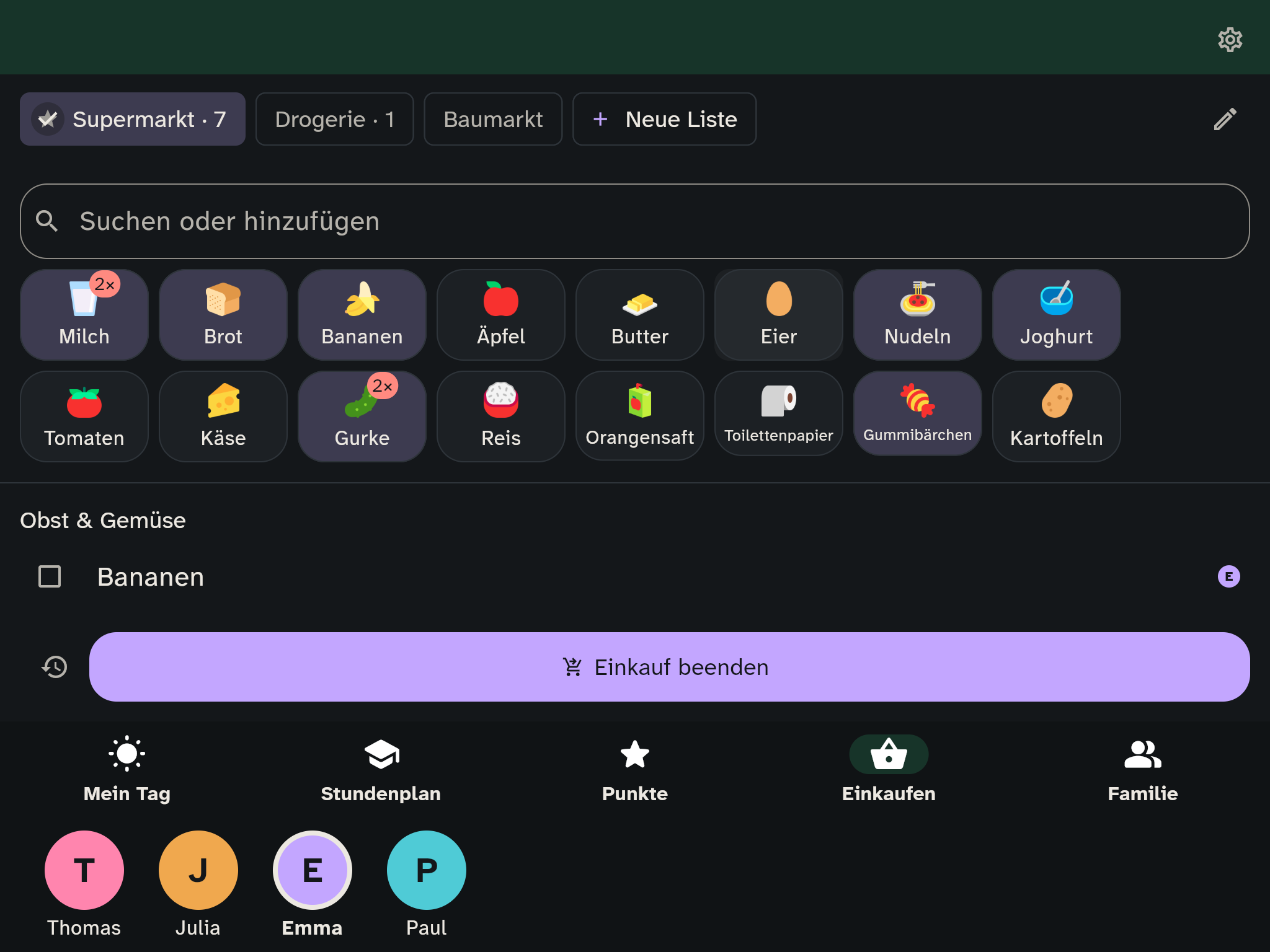The width and height of the screenshot is (1270, 952).
Task: Check off the Bananen checkbox
Action: point(50,576)
